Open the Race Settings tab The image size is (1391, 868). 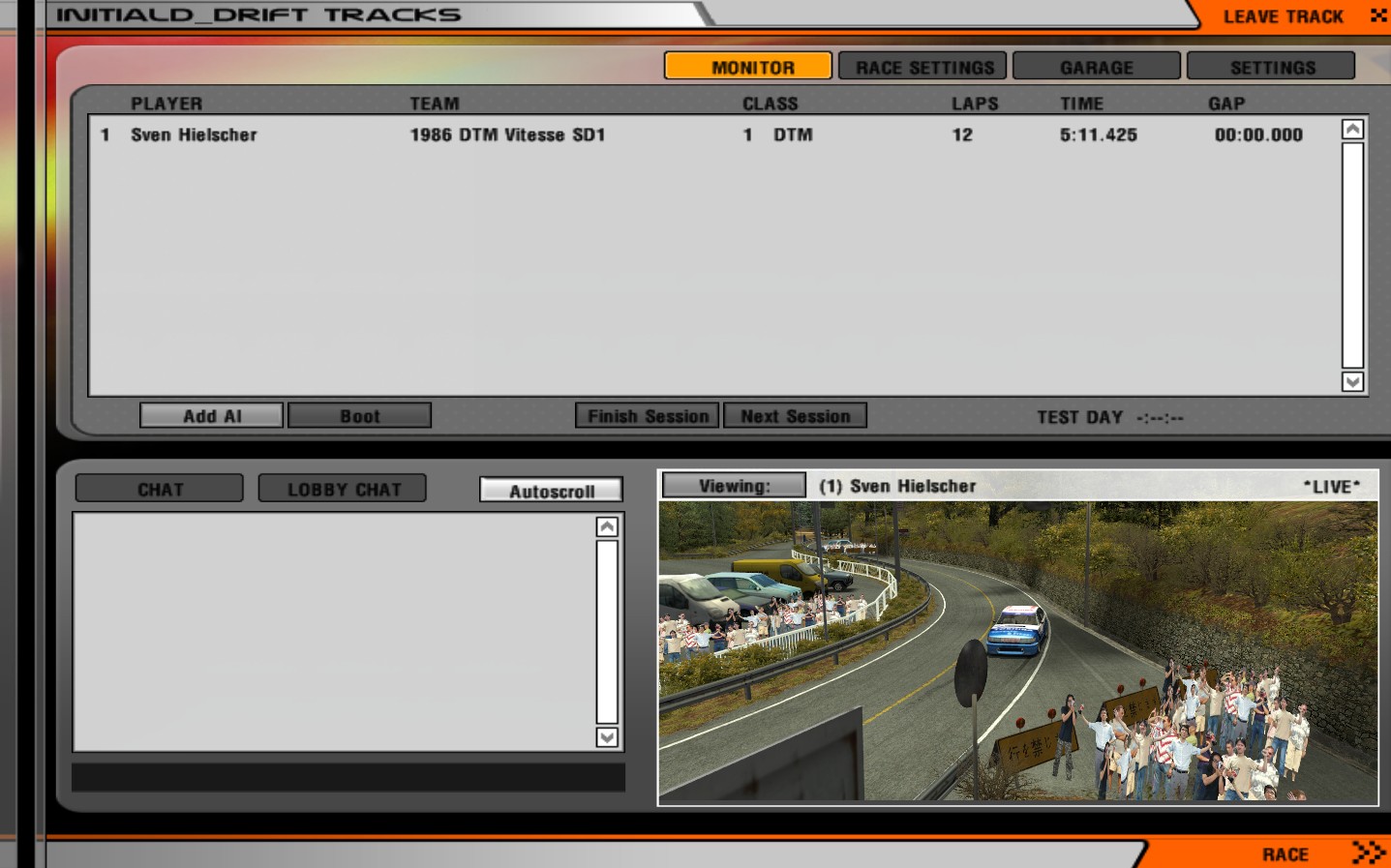(922, 67)
